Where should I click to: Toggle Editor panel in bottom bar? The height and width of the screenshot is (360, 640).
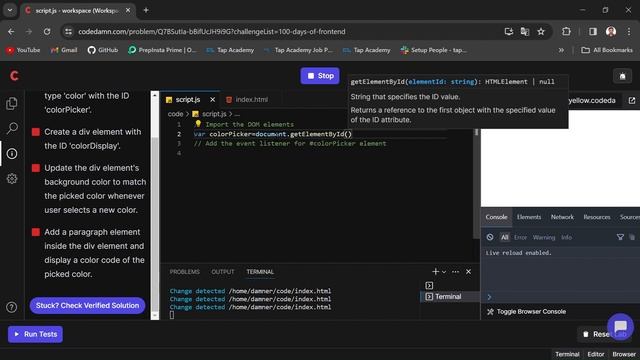(x=596, y=354)
